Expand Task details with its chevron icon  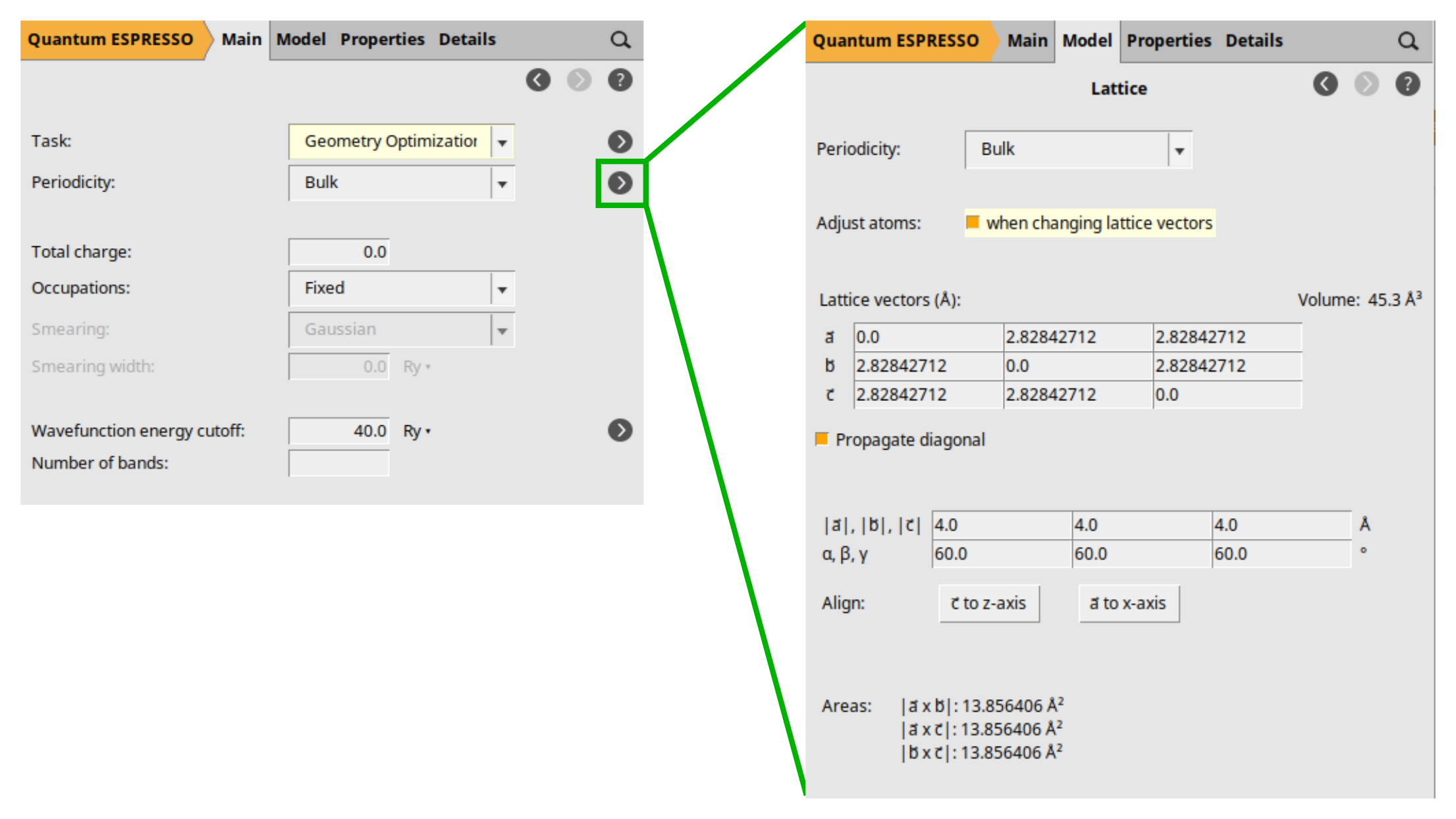[619, 141]
